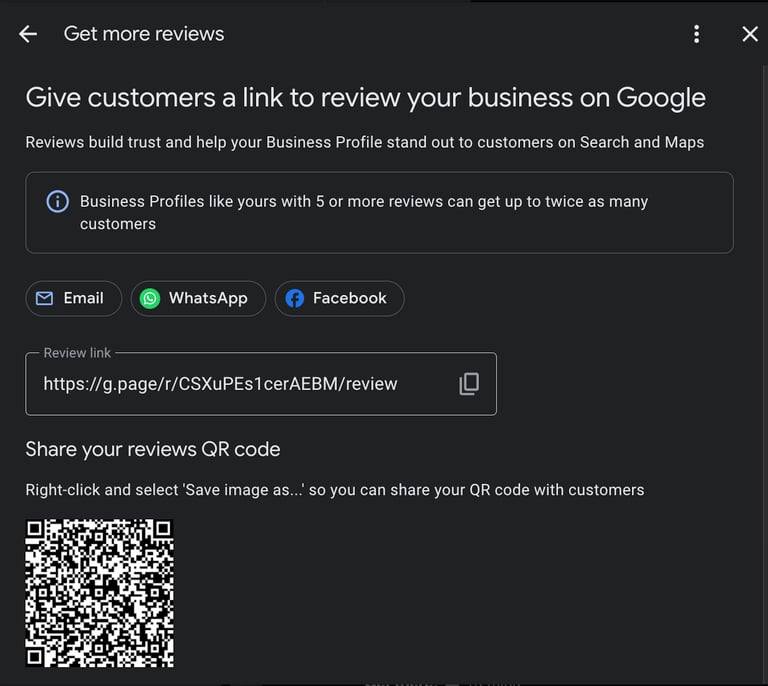Screen dimensions: 768x686
Task: Select the g.page review URL text
Action: point(220,384)
